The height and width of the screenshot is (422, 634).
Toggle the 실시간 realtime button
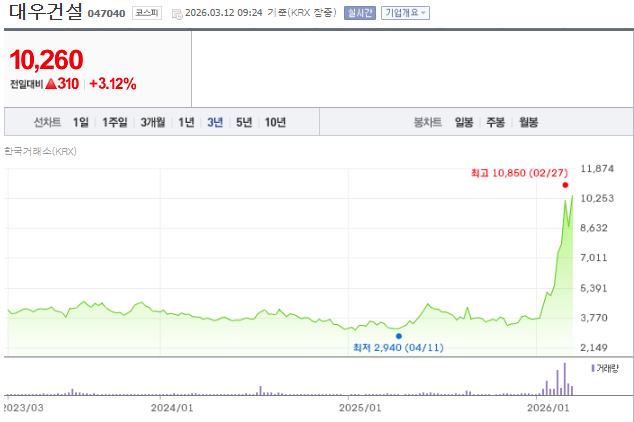pyautogui.click(x=359, y=13)
